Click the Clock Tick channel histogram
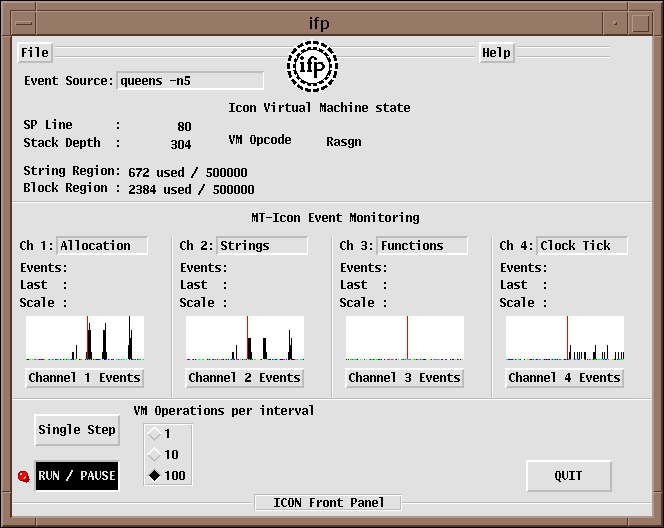The width and height of the screenshot is (664, 528). point(565,338)
